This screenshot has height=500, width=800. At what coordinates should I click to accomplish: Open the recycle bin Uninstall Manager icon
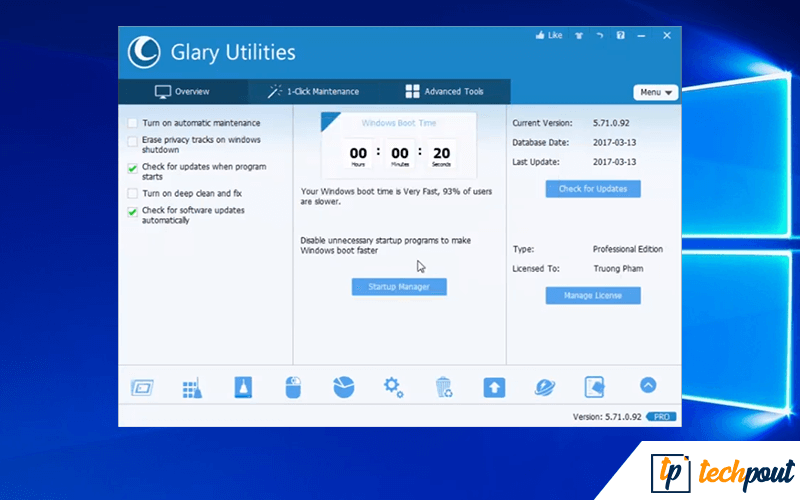444,387
